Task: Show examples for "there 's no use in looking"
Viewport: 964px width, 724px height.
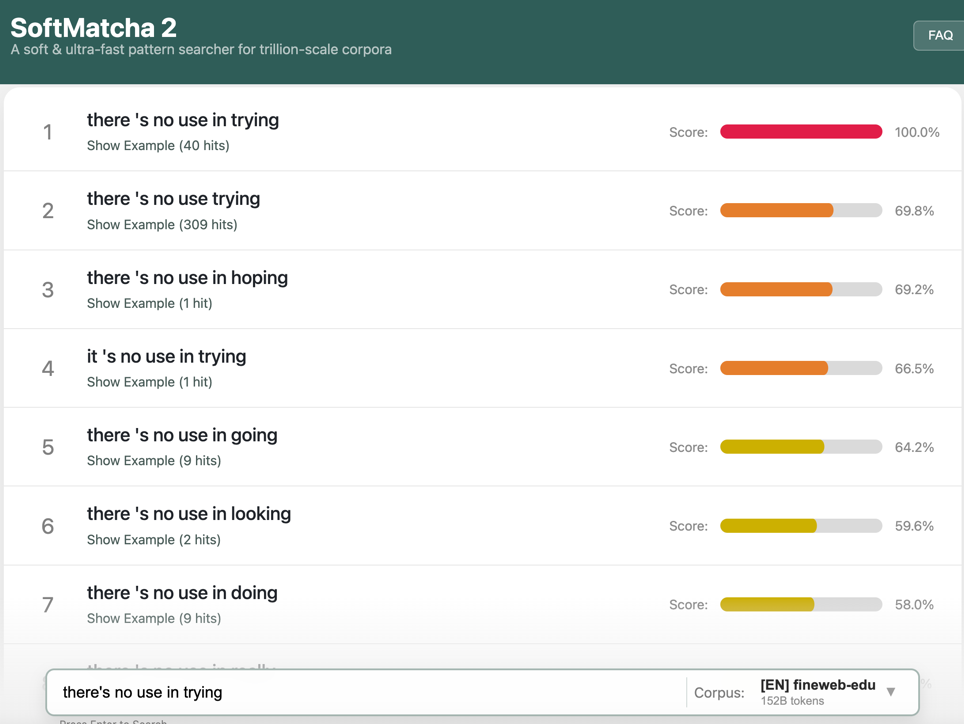Action: point(154,540)
